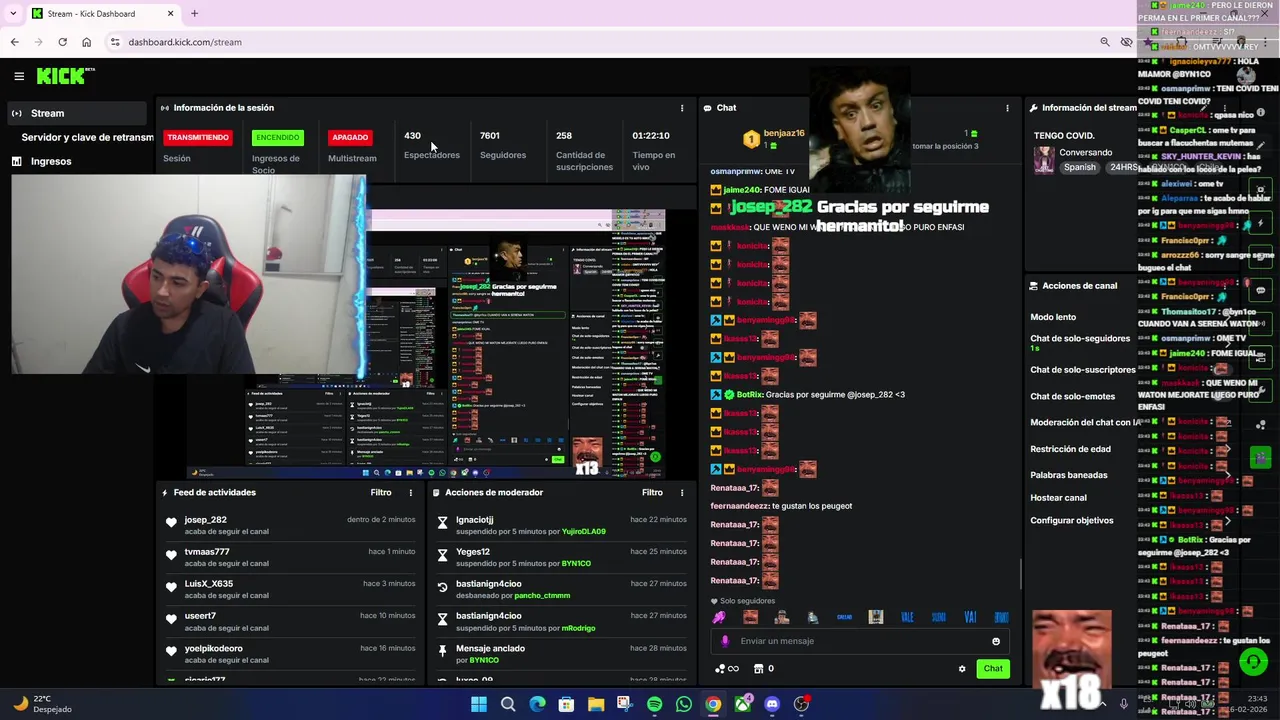This screenshot has height=720, width=1280.
Task: Click the red APAGADO multistream badge
Action: tap(350, 138)
